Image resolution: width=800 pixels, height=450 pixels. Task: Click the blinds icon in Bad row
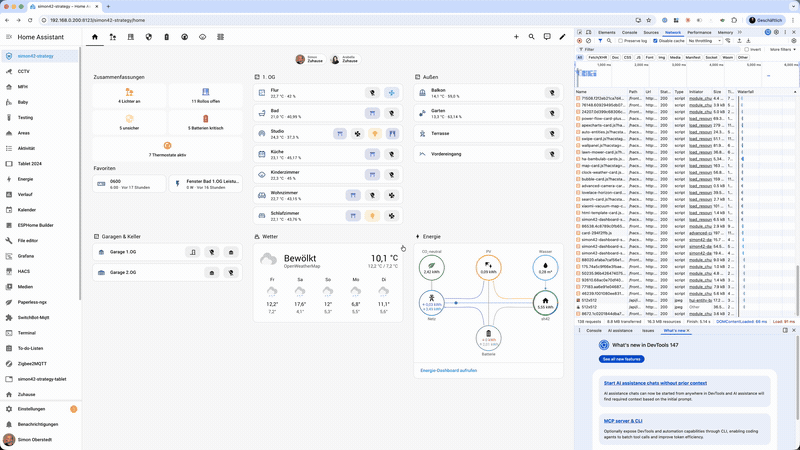372,113
